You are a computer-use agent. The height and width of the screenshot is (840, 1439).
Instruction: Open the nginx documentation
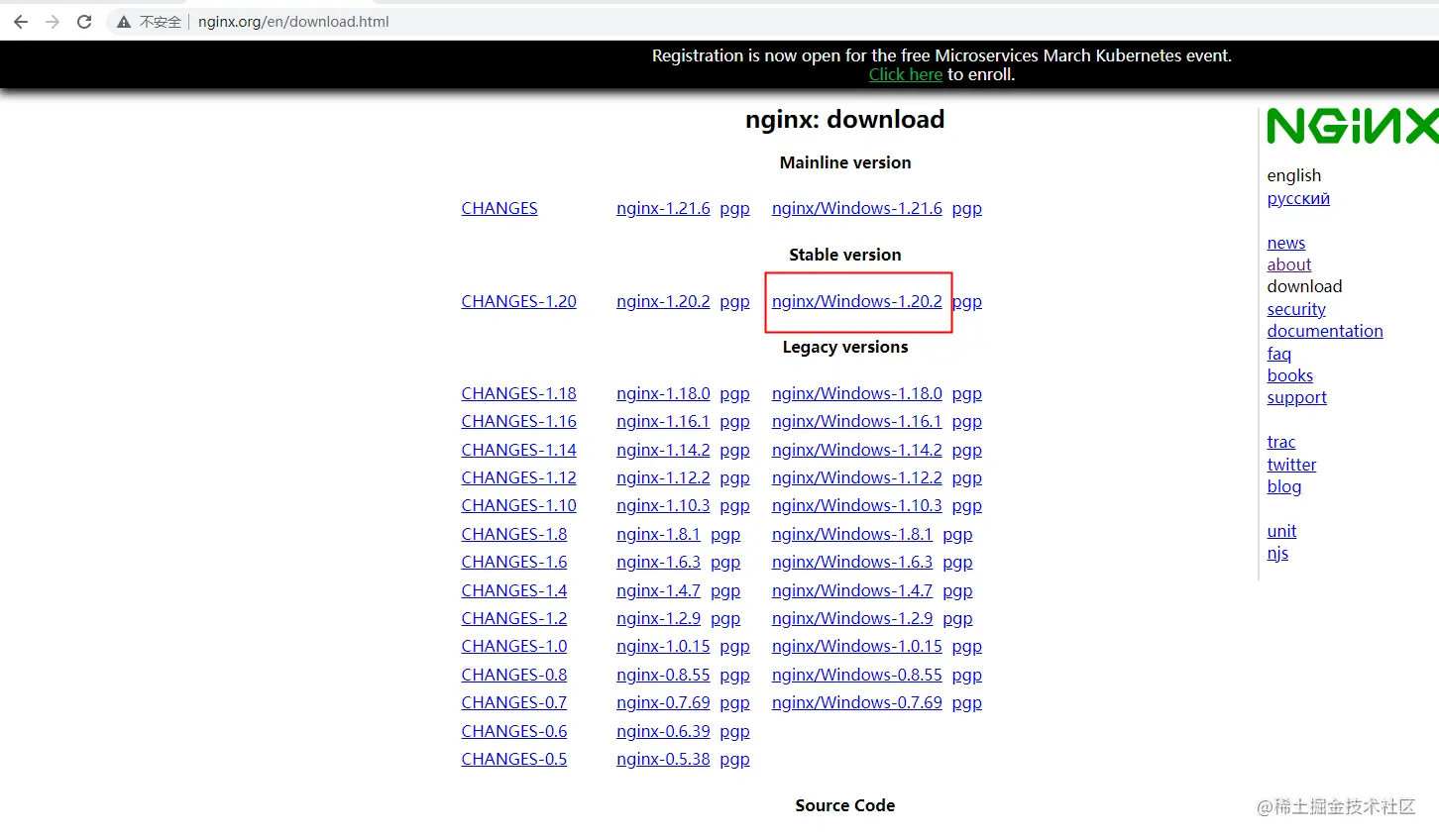1325,331
